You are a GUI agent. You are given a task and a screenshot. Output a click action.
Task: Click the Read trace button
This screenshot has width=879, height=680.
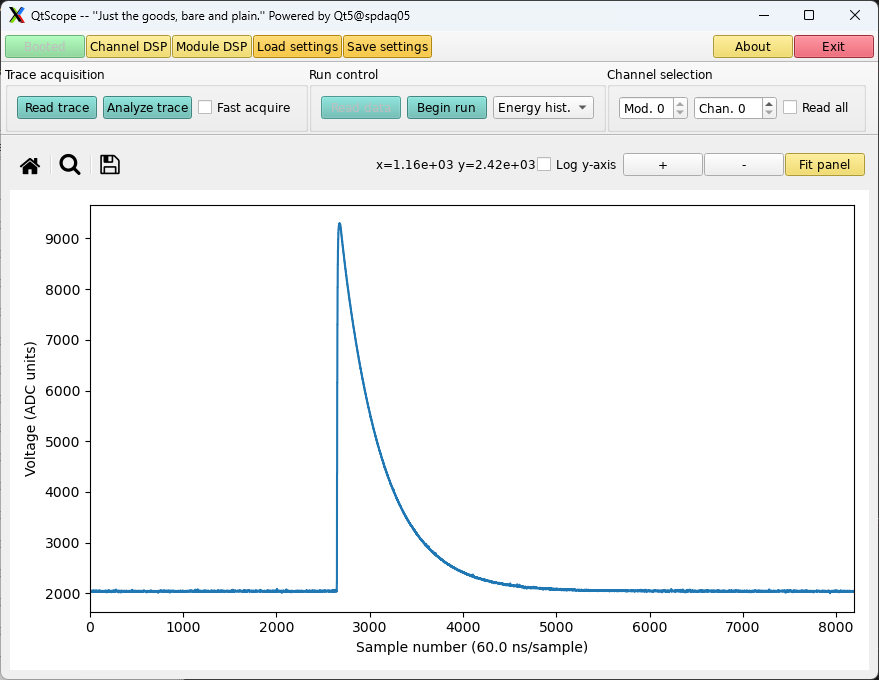57,108
